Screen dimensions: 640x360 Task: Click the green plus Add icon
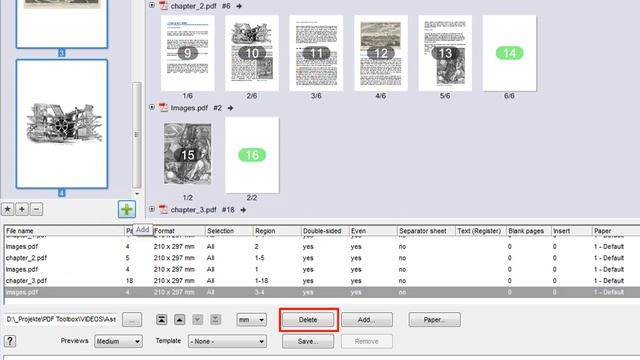[x=127, y=209]
